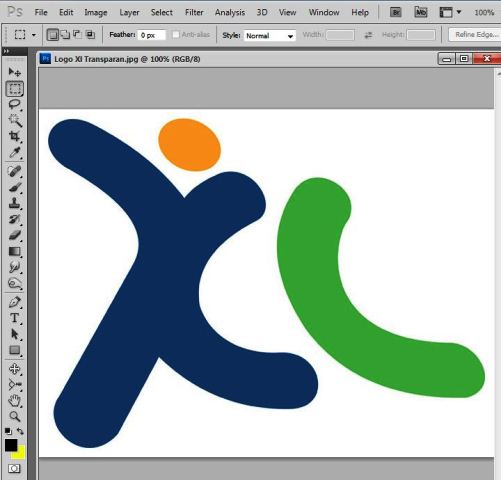Select the Pen tool
501x480 pixels.
14,302
